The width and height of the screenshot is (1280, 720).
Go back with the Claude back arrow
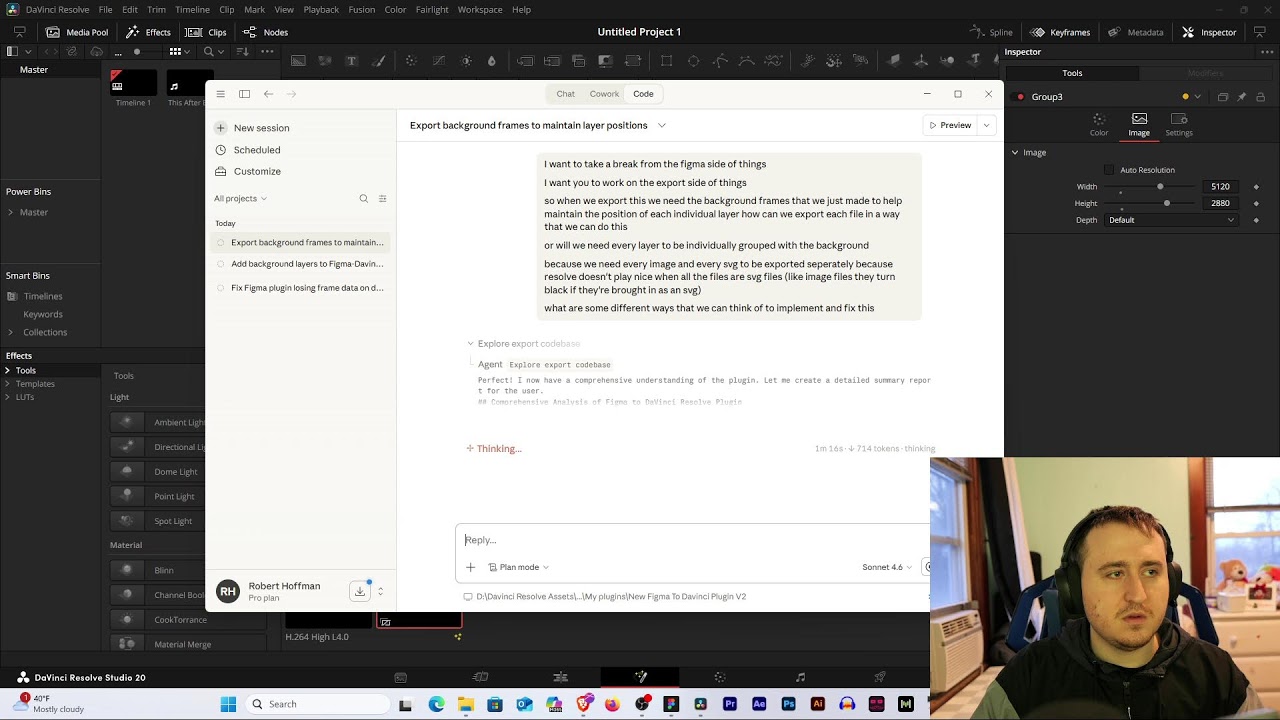pyautogui.click(x=268, y=94)
